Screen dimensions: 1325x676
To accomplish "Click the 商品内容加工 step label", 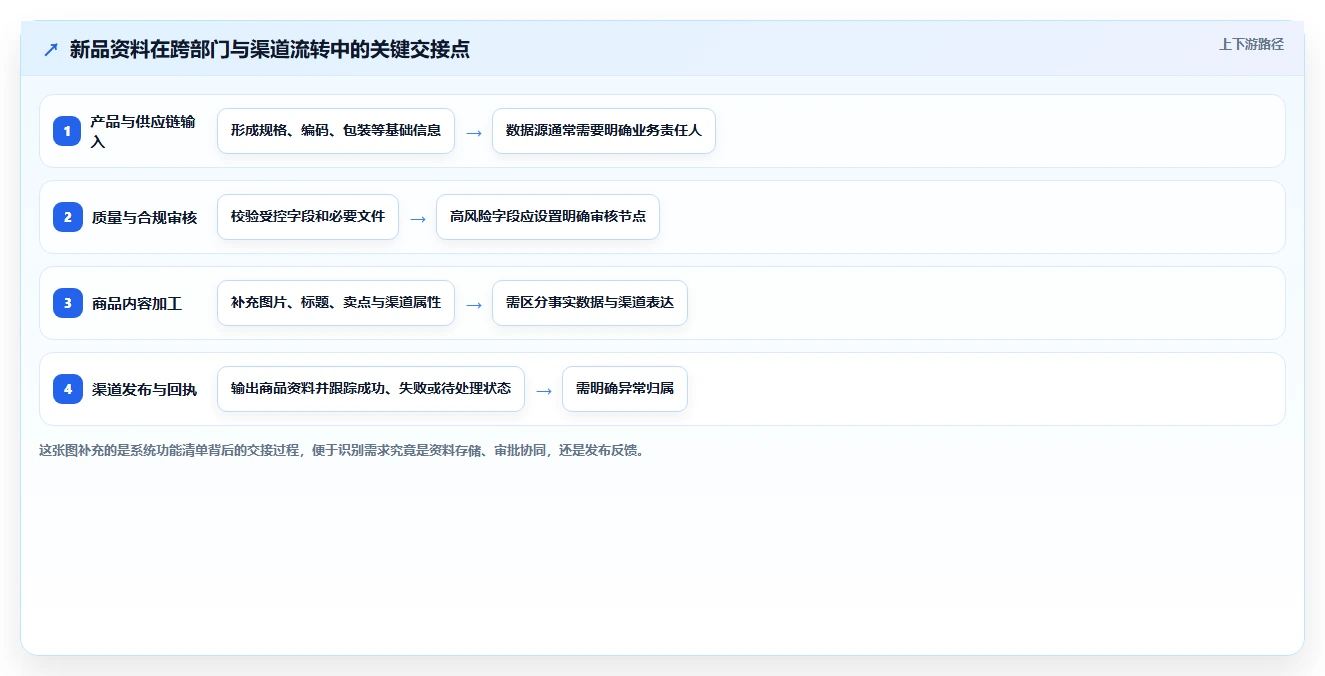I will [137, 303].
